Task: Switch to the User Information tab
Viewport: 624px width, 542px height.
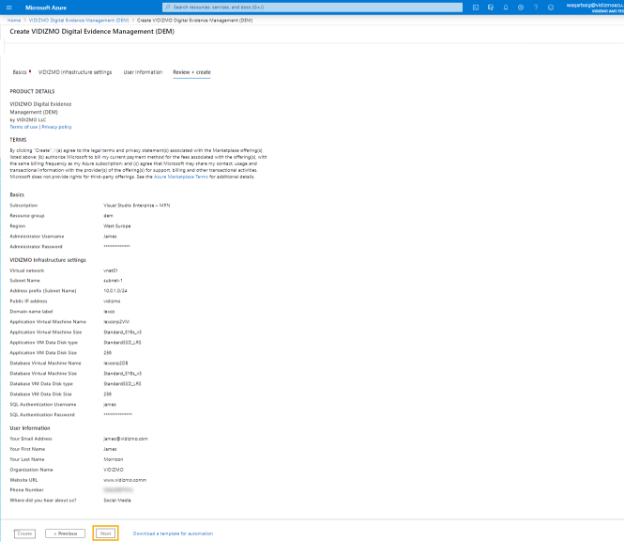Action: coord(142,72)
